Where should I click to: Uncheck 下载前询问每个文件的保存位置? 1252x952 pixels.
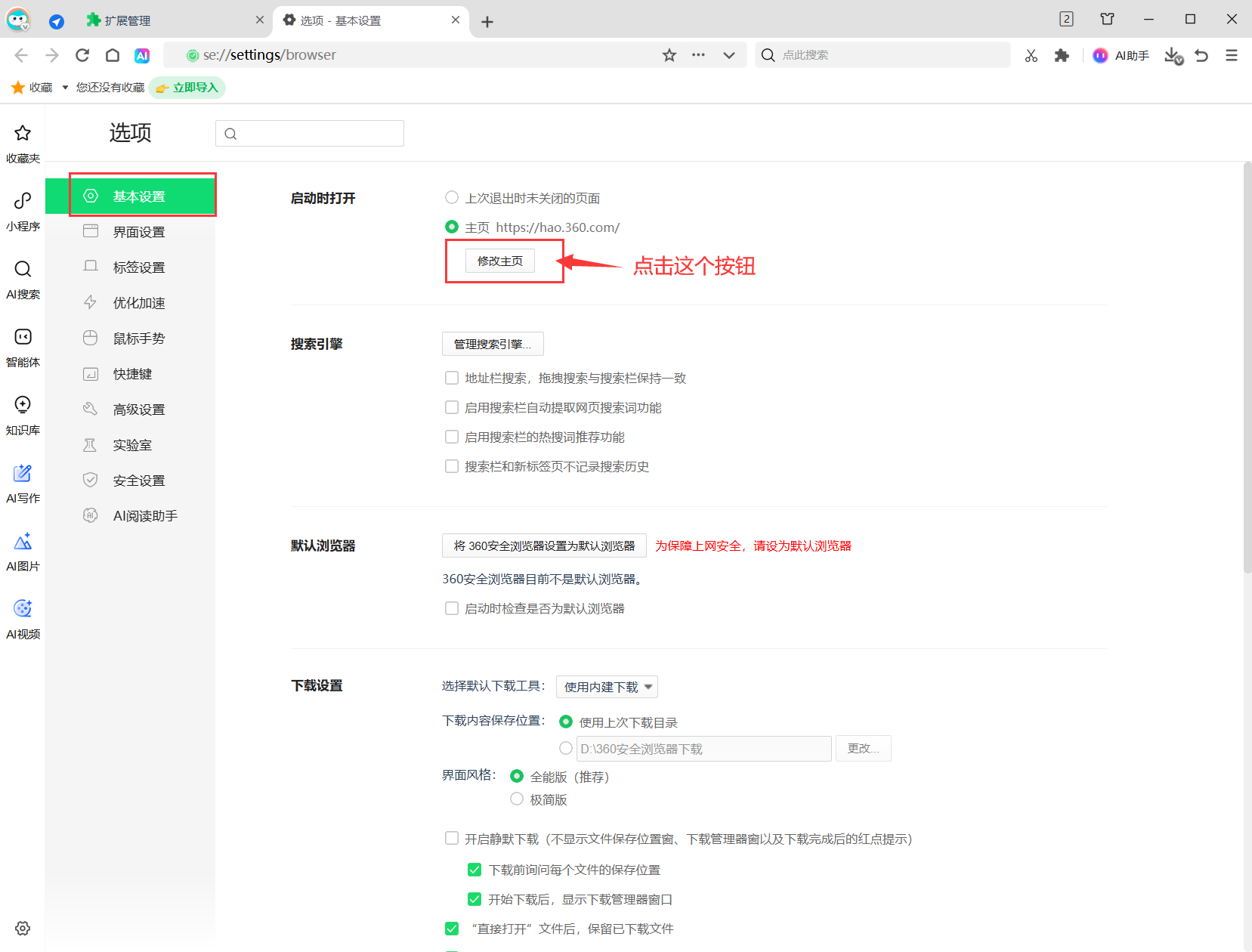[475, 870]
